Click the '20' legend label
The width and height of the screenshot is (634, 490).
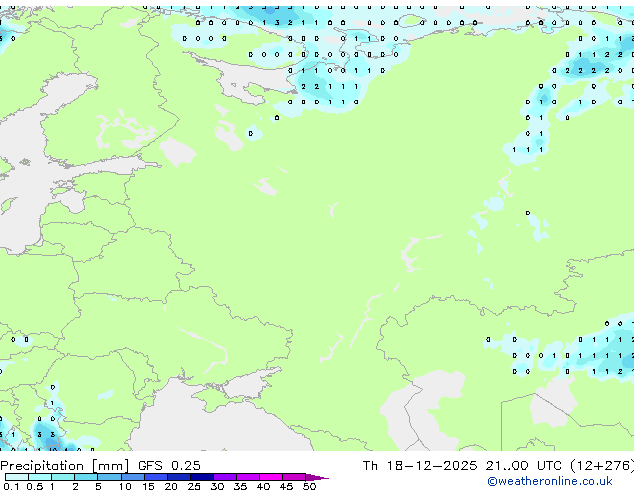tap(171, 486)
